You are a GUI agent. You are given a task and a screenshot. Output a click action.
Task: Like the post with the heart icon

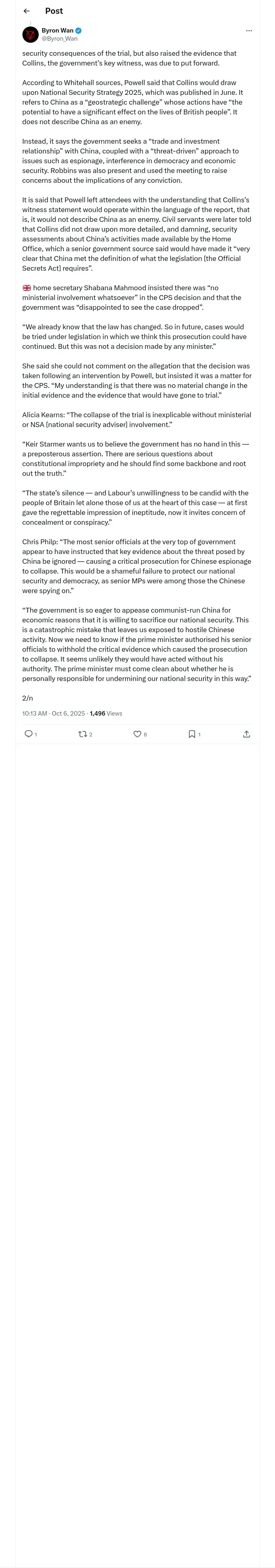(137, 734)
